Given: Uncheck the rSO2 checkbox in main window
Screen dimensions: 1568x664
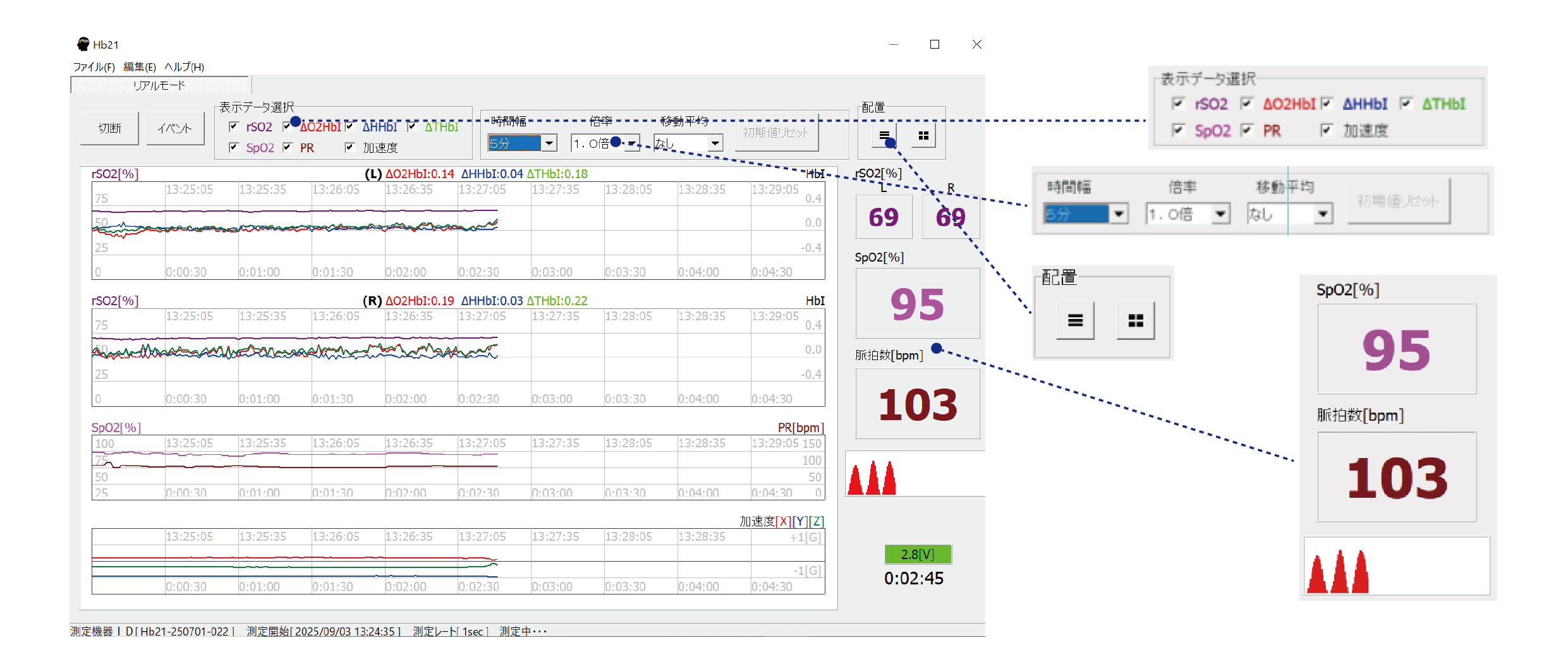Looking at the screenshot, I should [x=234, y=126].
